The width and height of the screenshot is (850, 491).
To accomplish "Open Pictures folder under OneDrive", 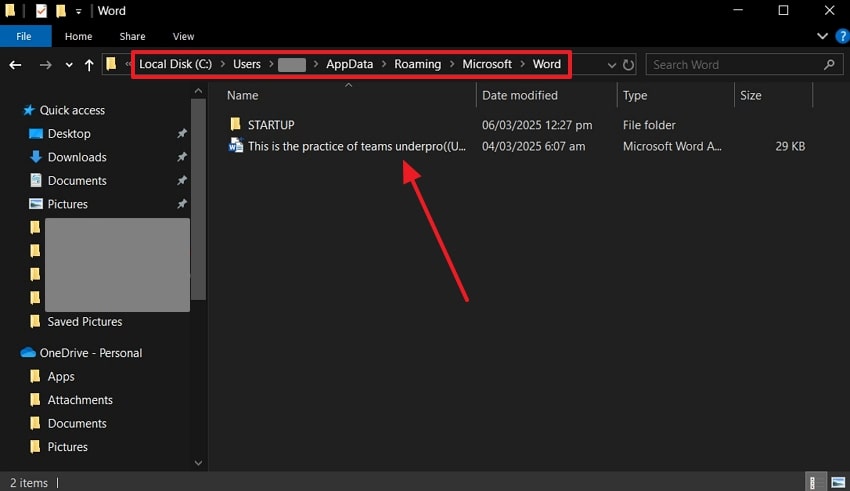I will point(67,447).
